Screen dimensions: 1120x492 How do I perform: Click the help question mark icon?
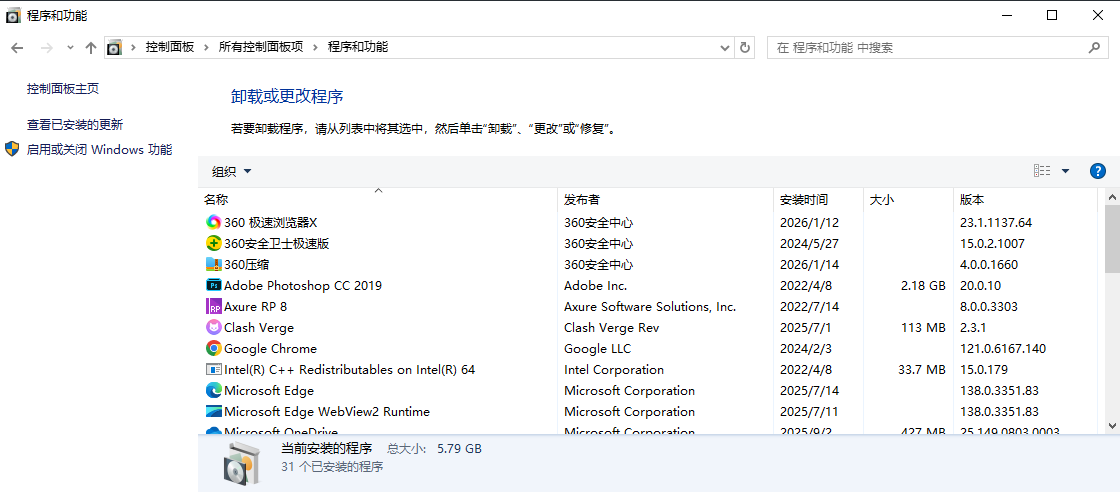tap(1098, 171)
